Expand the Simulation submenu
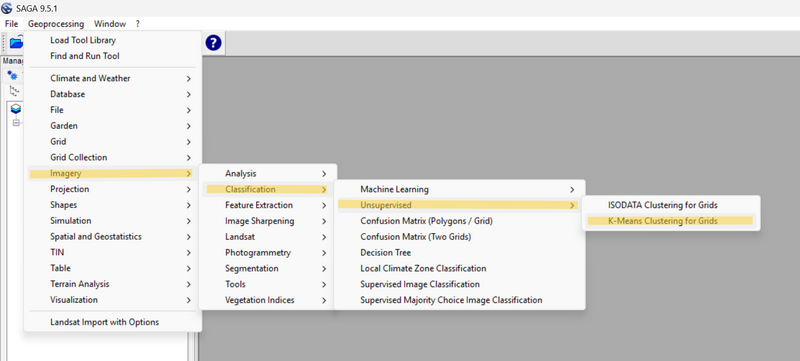This screenshot has height=361, width=800. (112, 221)
